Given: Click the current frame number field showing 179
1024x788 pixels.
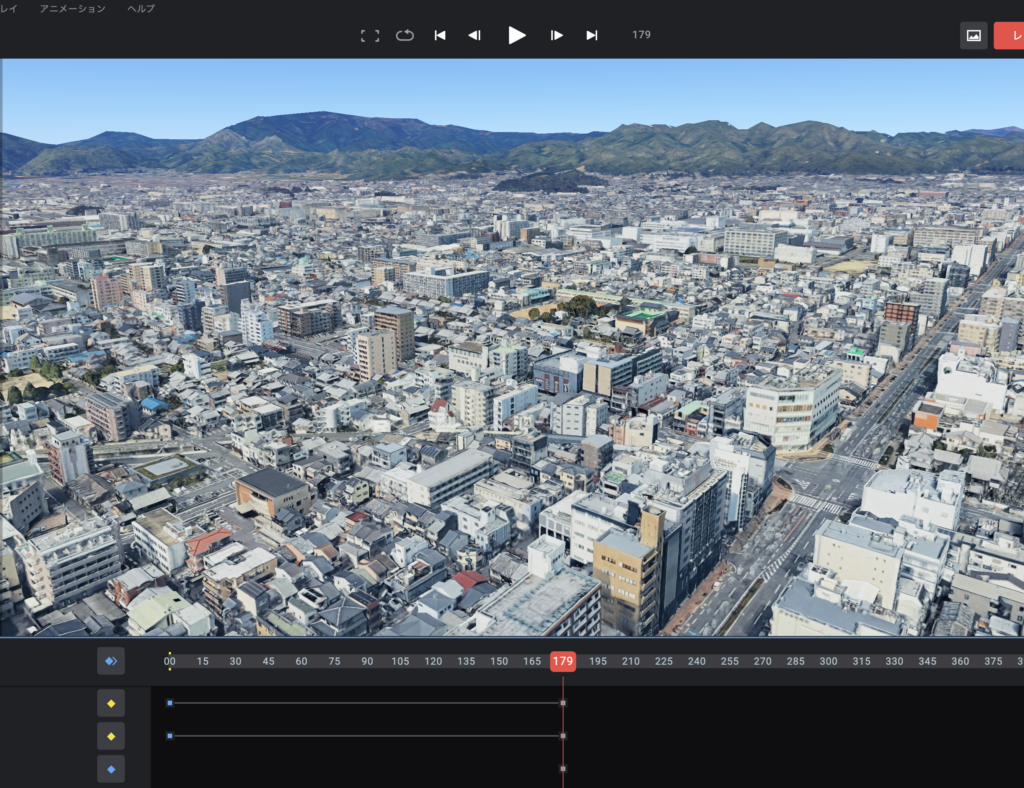Looking at the screenshot, I should pyautogui.click(x=641, y=35).
